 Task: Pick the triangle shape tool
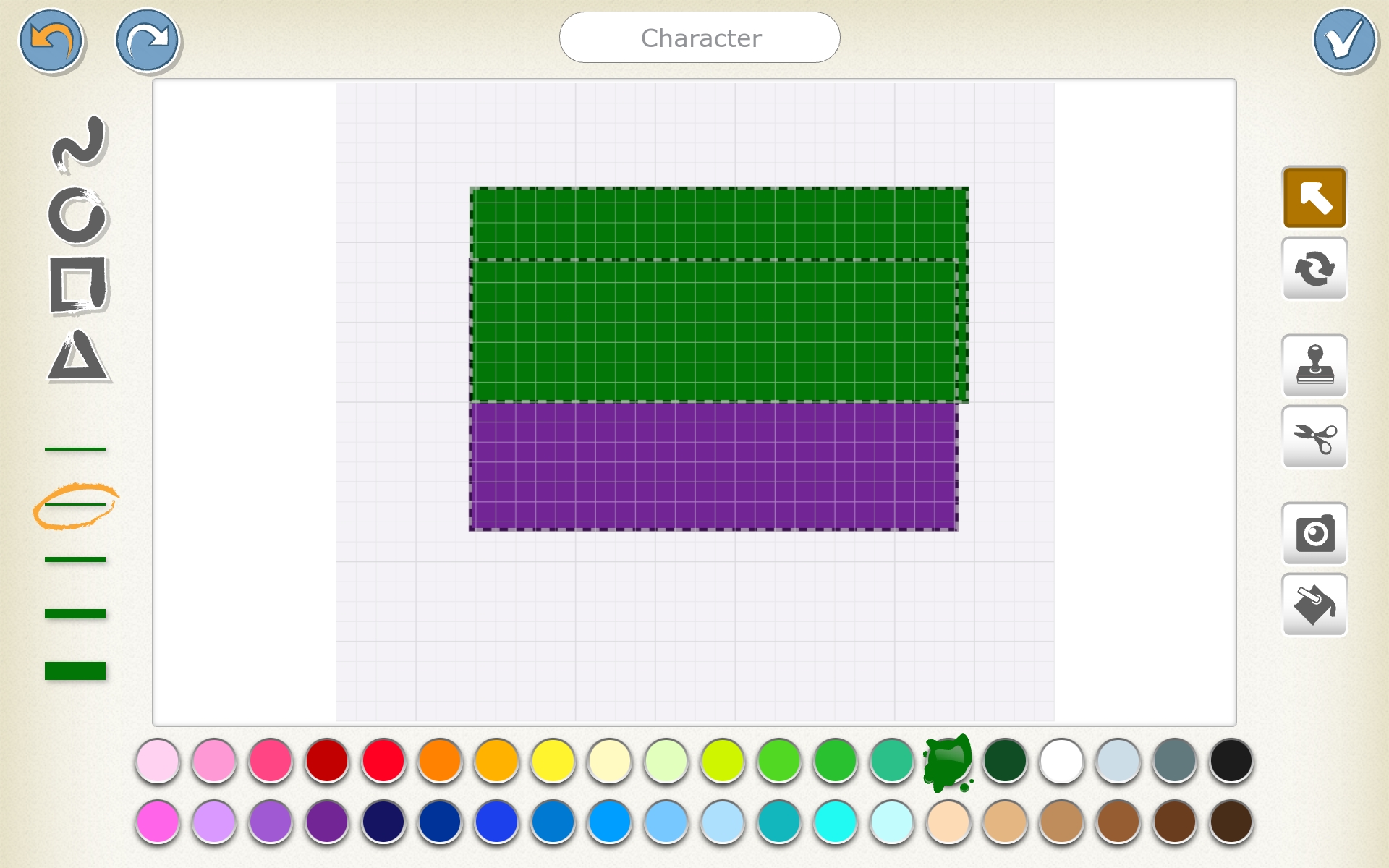coord(80,354)
